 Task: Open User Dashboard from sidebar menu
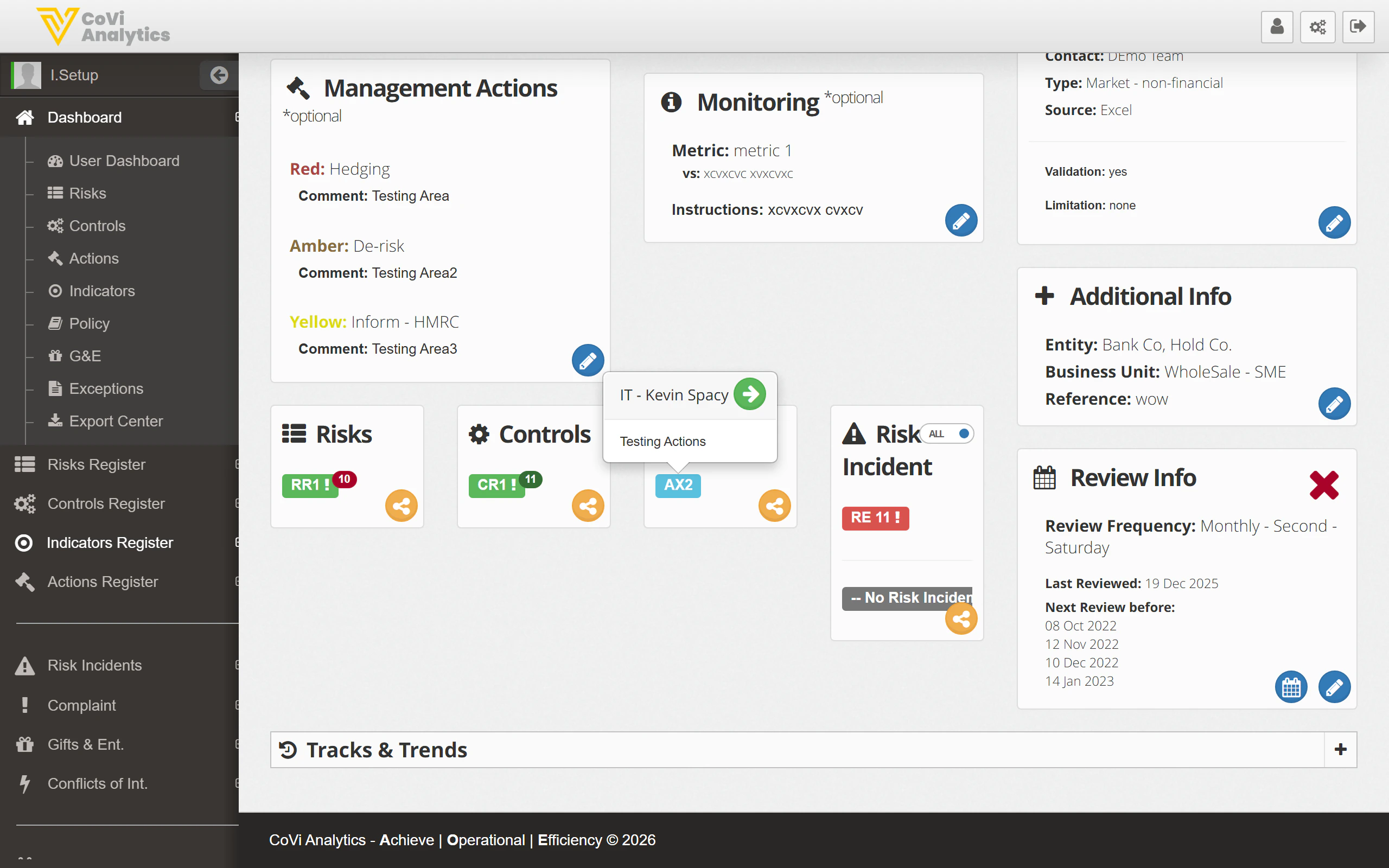tap(124, 161)
